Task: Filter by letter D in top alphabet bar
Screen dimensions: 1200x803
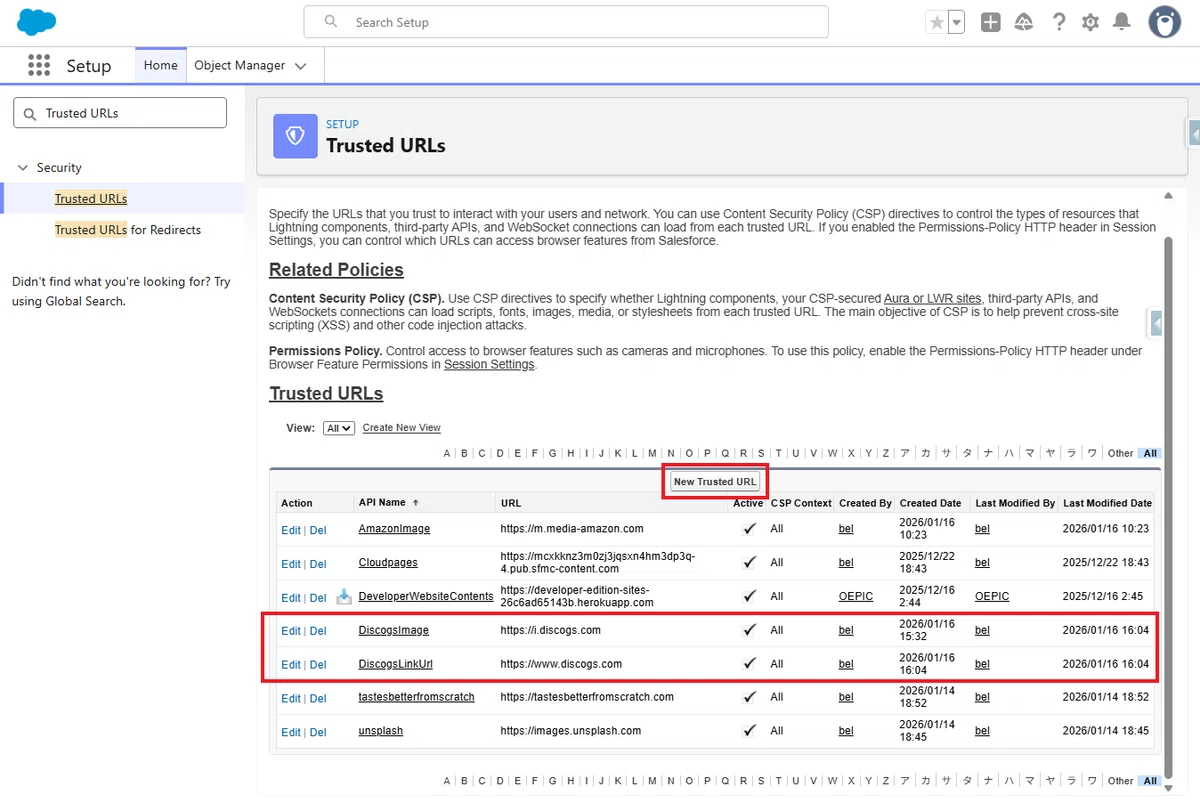Action: pyautogui.click(x=500, y=453)
